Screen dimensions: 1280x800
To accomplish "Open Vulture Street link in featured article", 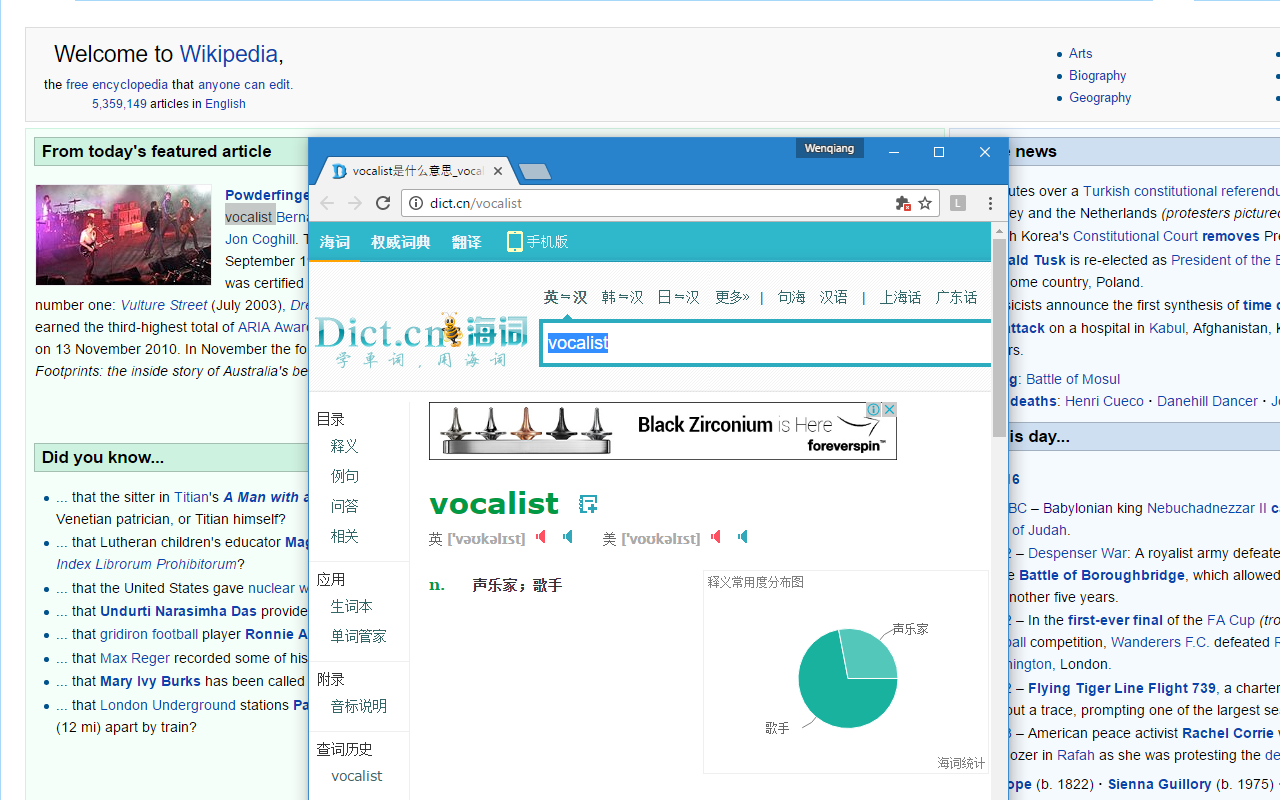I will pyautogui.click(x=164, y=305).
